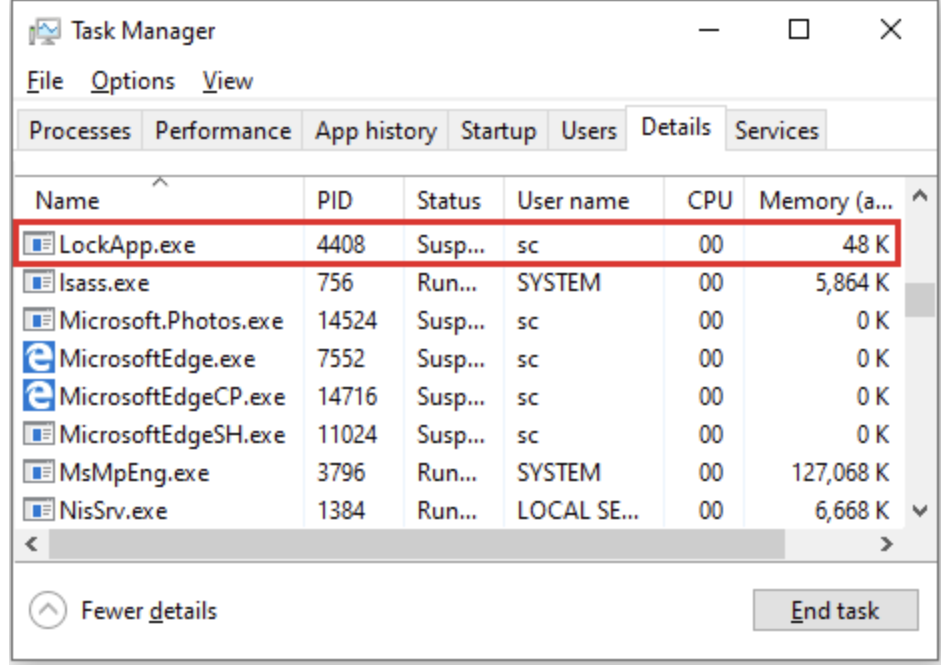Click the End task button
Screen dimensions: 948x670
click(x=836, y=610)
